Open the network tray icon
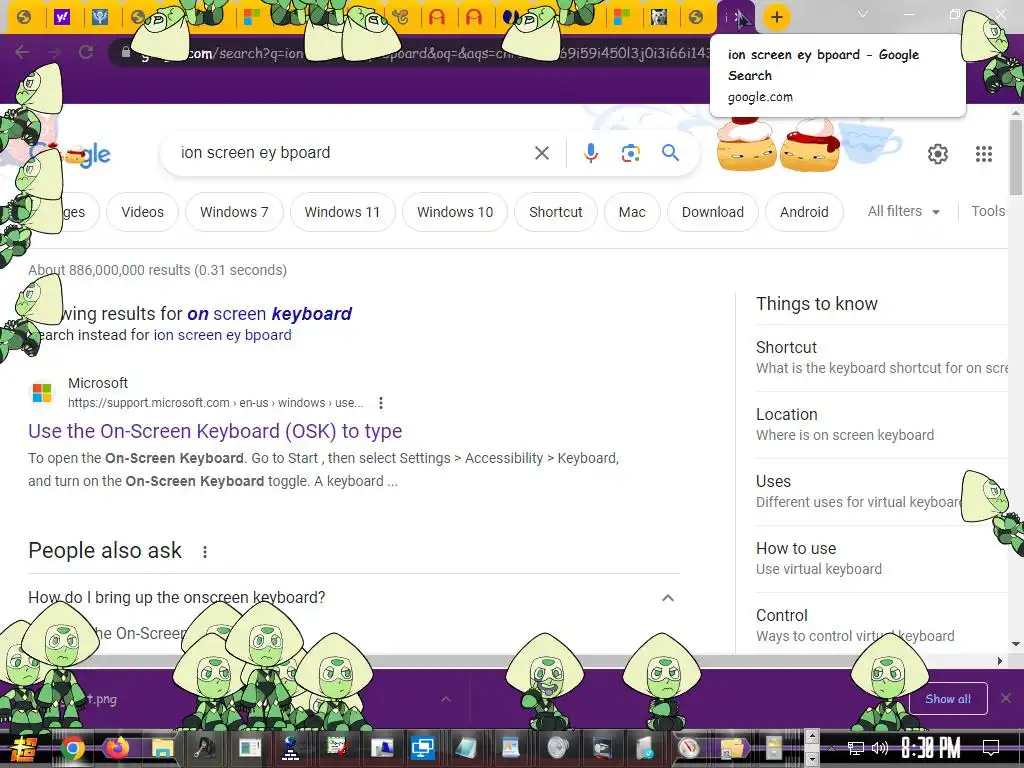The width and height of the screenshot is (1024, 768). pyautogui.click(x=856, y=748)
